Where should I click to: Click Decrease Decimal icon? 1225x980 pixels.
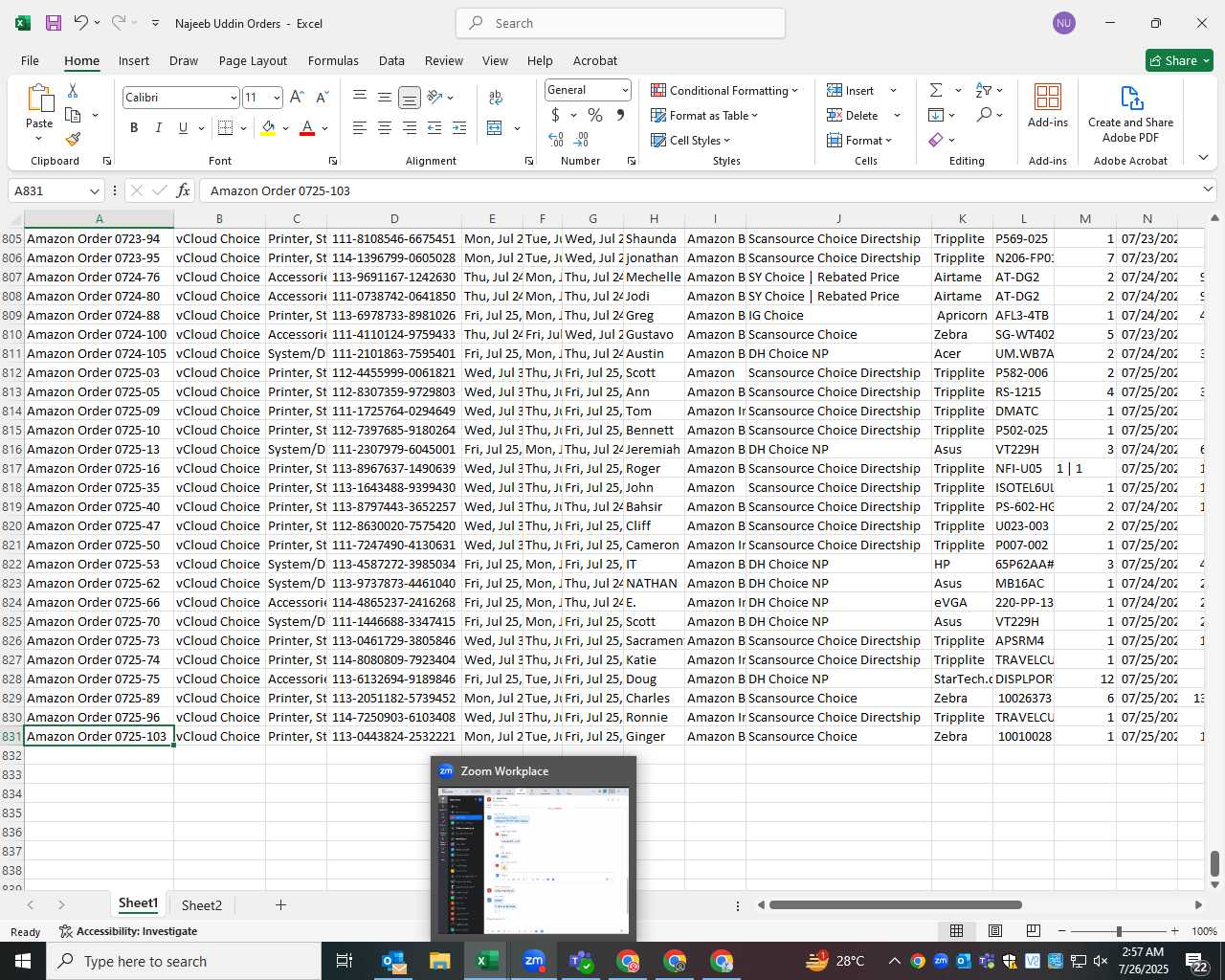(x=583, y=140)
